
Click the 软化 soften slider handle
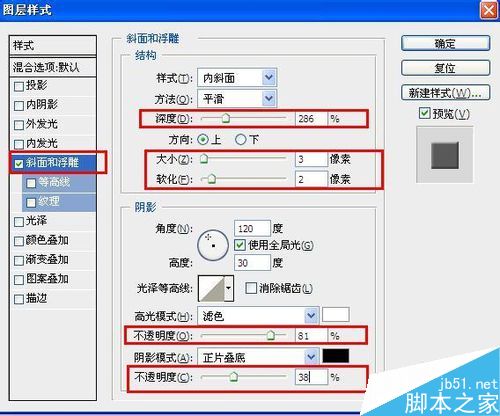click(211, 179)
